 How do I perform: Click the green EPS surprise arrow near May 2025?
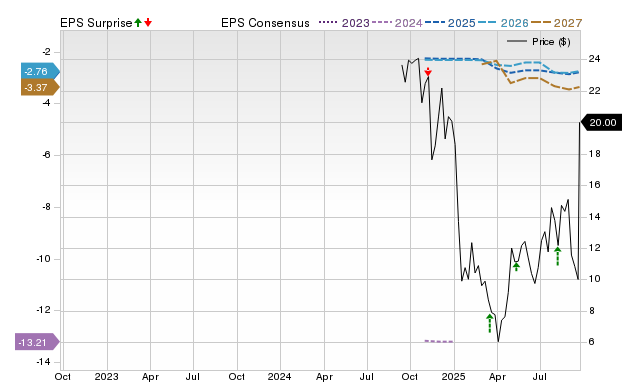[516, 267]
